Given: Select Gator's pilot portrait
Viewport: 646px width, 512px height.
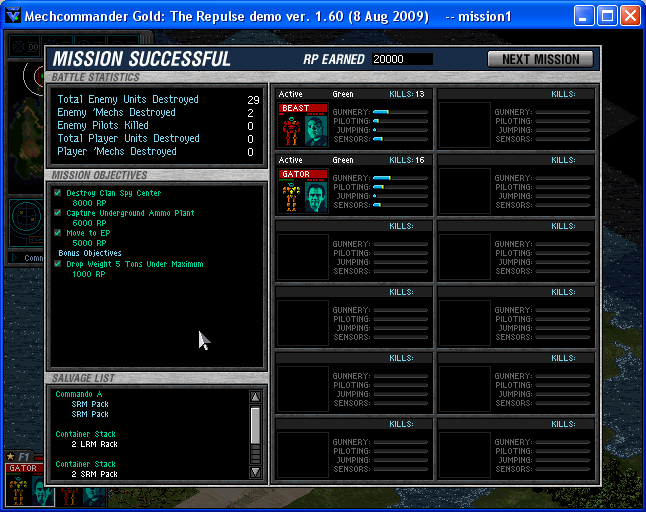Looking at the screenshot, I should pyautogui.click(x=316, y=197).
